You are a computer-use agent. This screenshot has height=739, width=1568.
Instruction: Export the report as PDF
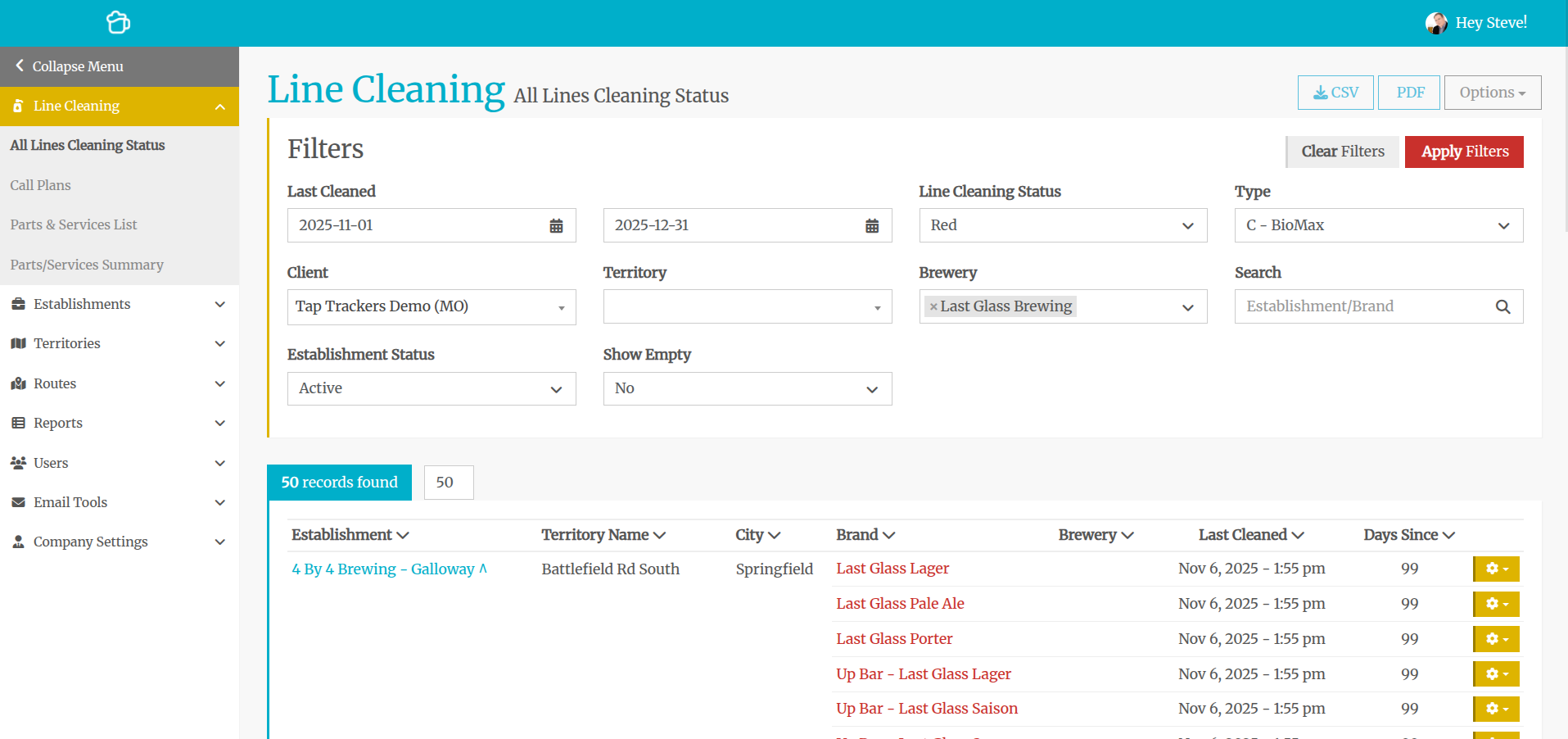[1409, 93]
